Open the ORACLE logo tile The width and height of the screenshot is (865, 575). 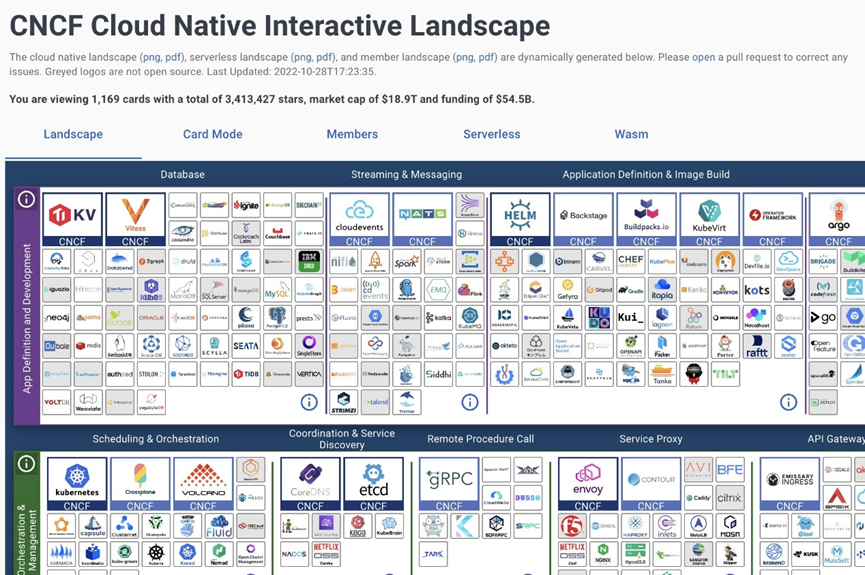tap(151, 318)
